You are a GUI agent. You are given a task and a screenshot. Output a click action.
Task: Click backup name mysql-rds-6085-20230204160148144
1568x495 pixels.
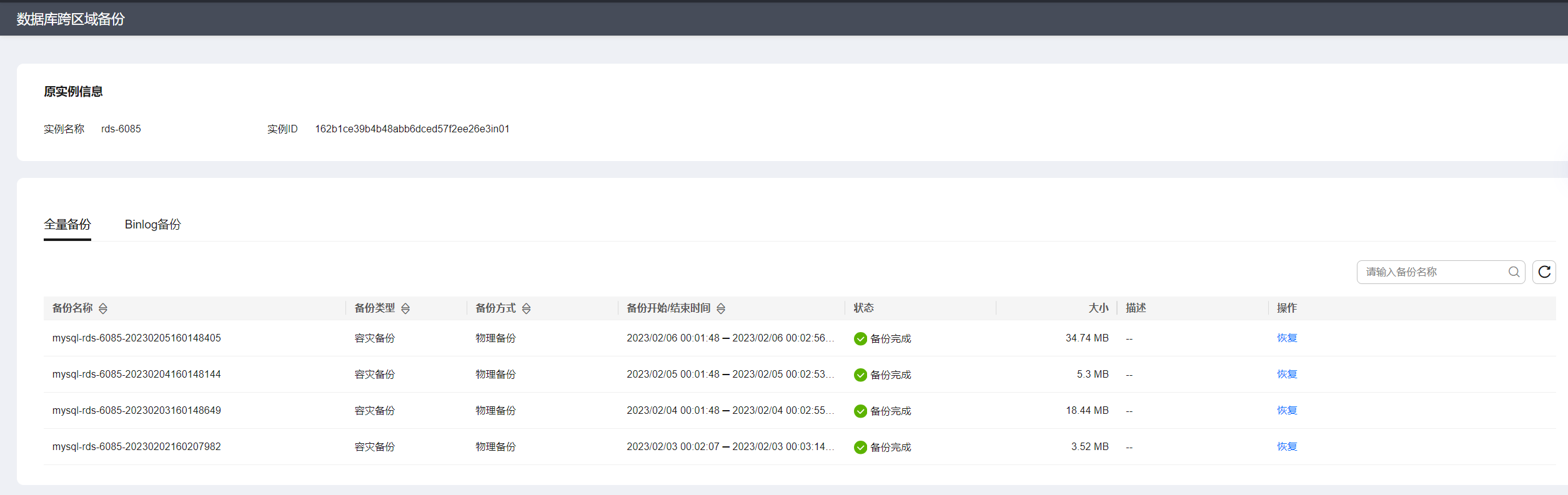coord(136,375)
